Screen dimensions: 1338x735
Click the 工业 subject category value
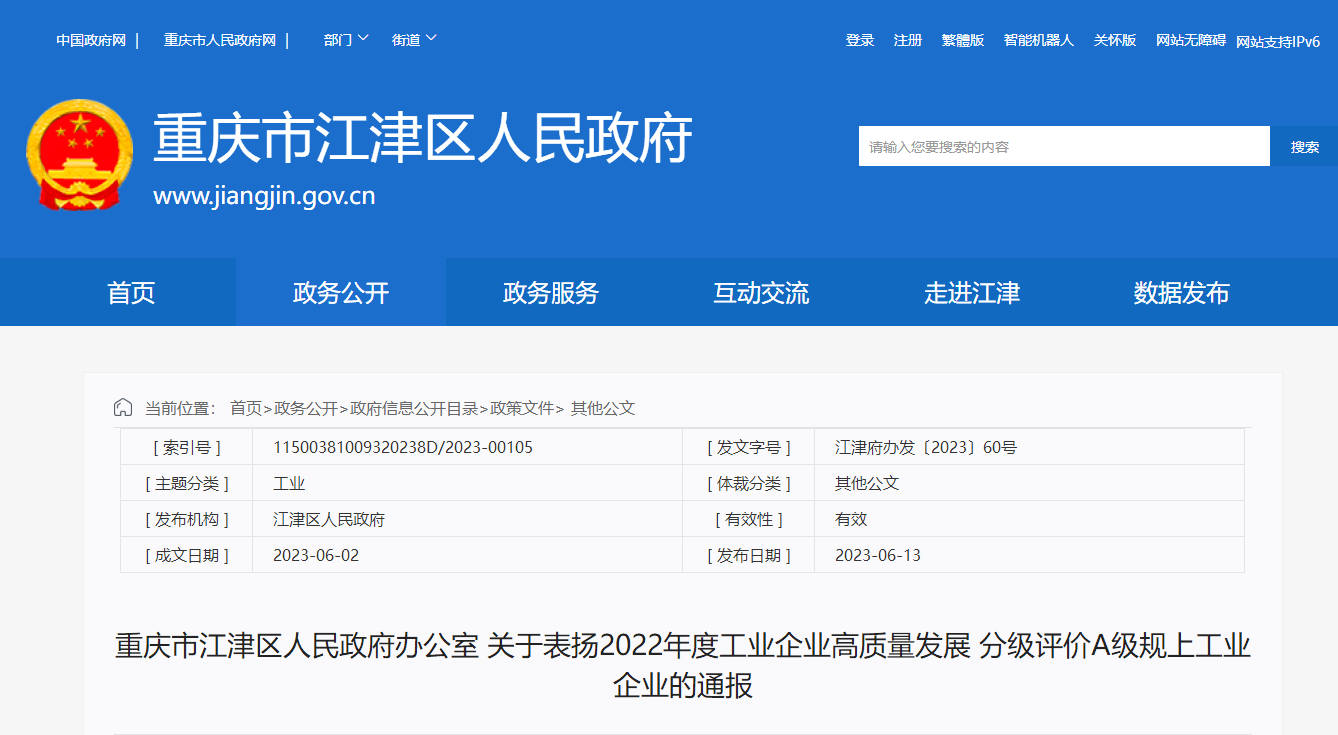tap(289, 483)
